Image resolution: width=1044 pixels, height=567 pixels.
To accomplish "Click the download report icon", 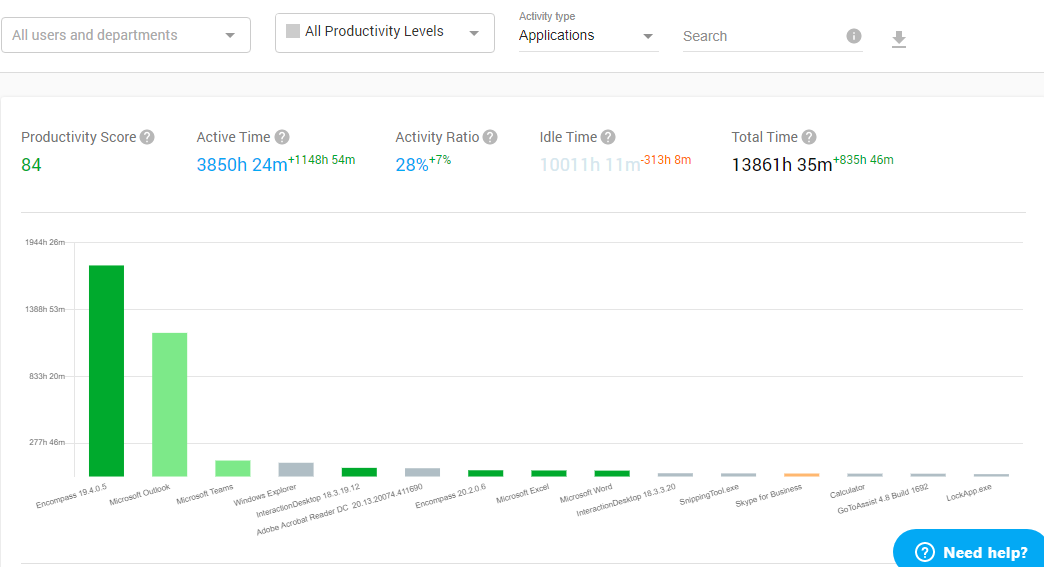I will (898, 39).
